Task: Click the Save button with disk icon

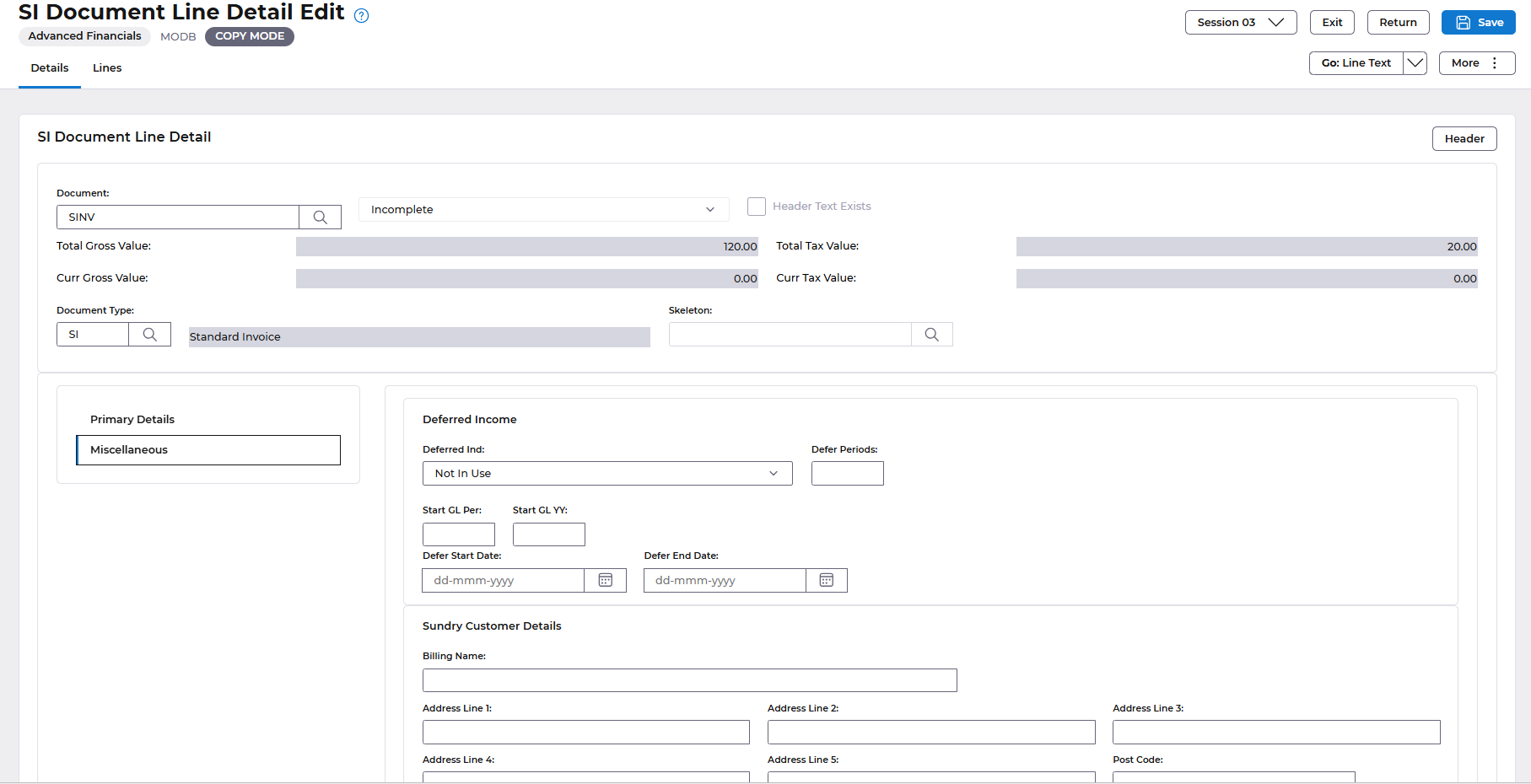Action: pos(1478,23)
